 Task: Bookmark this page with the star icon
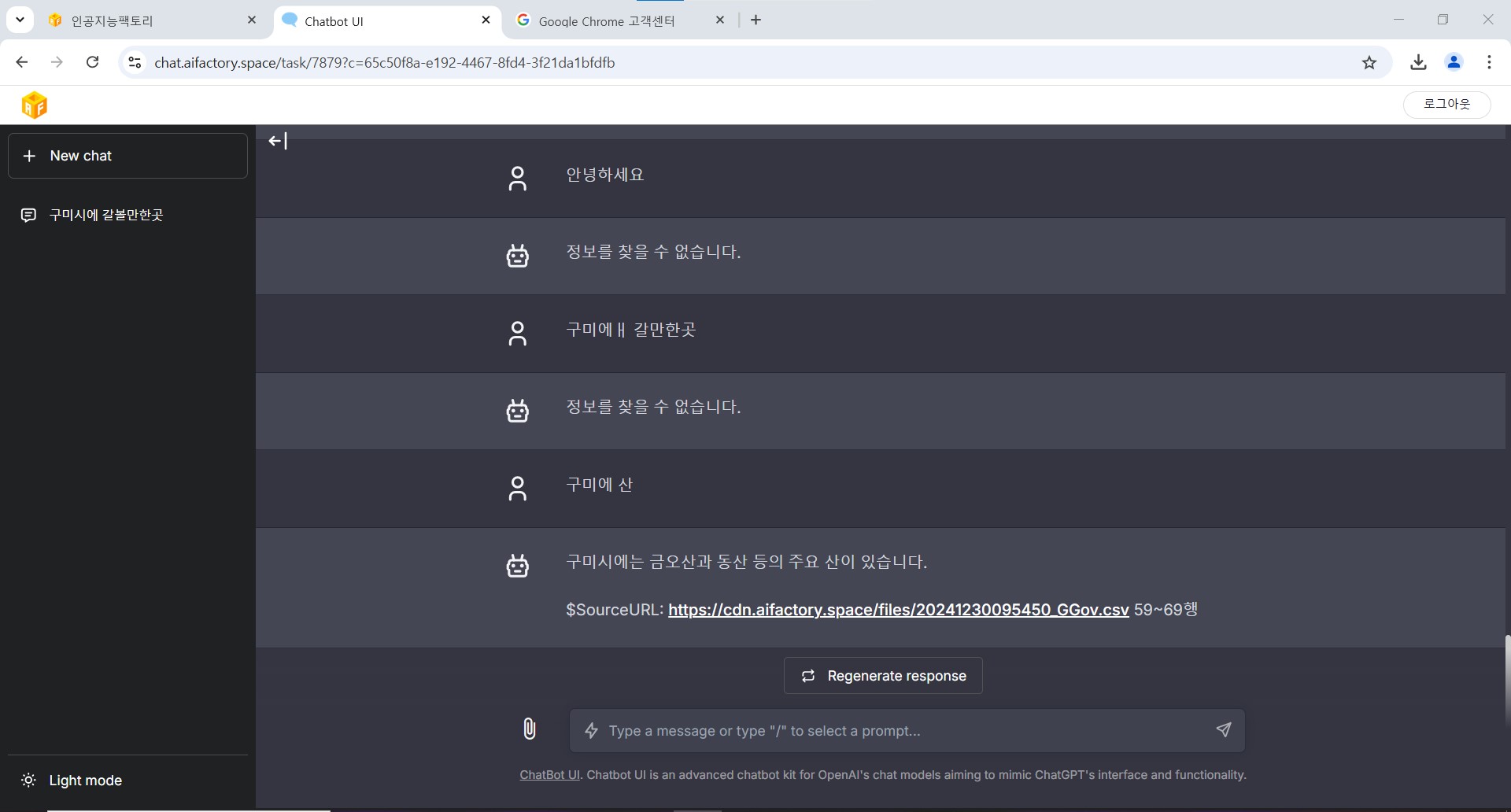[1369, 63]
